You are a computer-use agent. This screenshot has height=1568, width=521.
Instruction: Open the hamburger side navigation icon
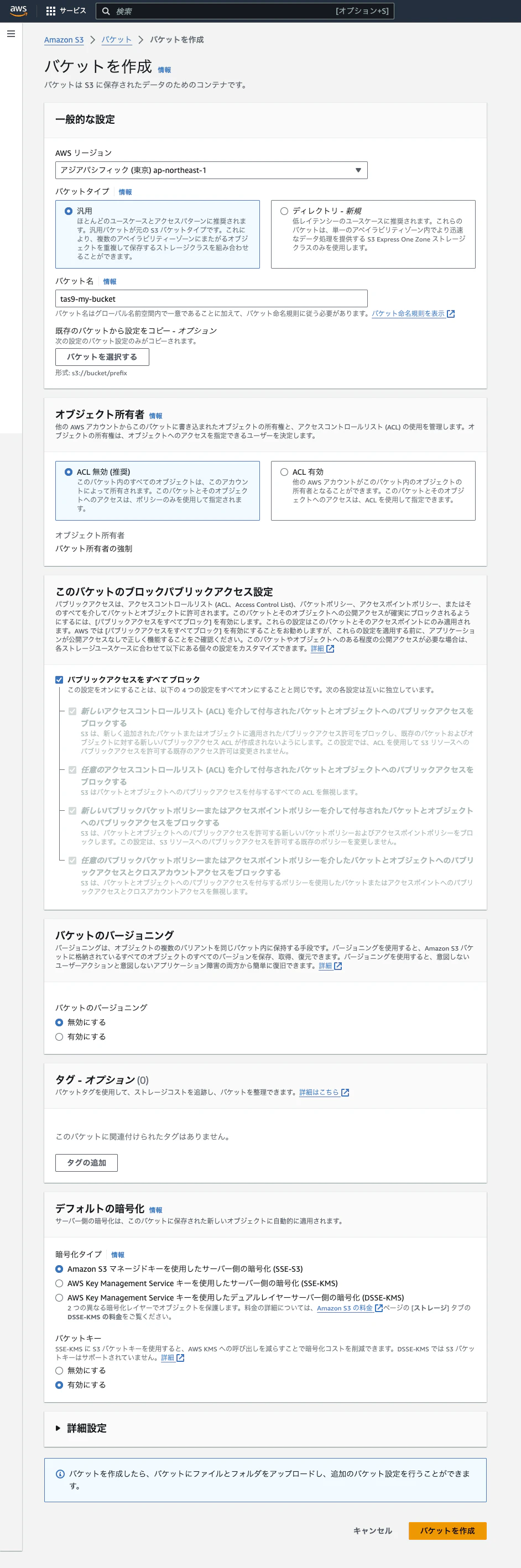[11, 34]
